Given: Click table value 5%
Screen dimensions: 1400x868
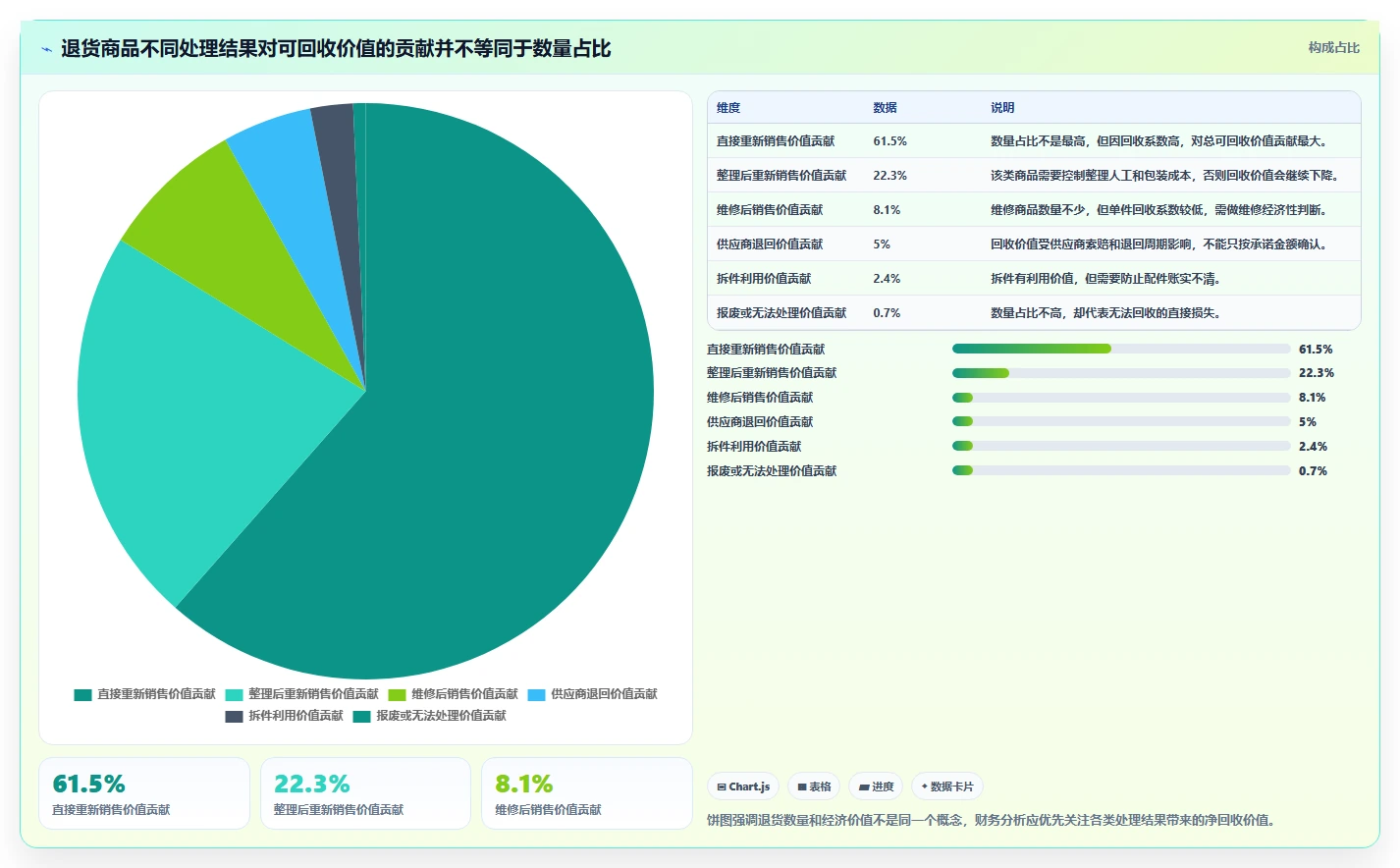Looking at the screenshot, I should coord(882,244).
